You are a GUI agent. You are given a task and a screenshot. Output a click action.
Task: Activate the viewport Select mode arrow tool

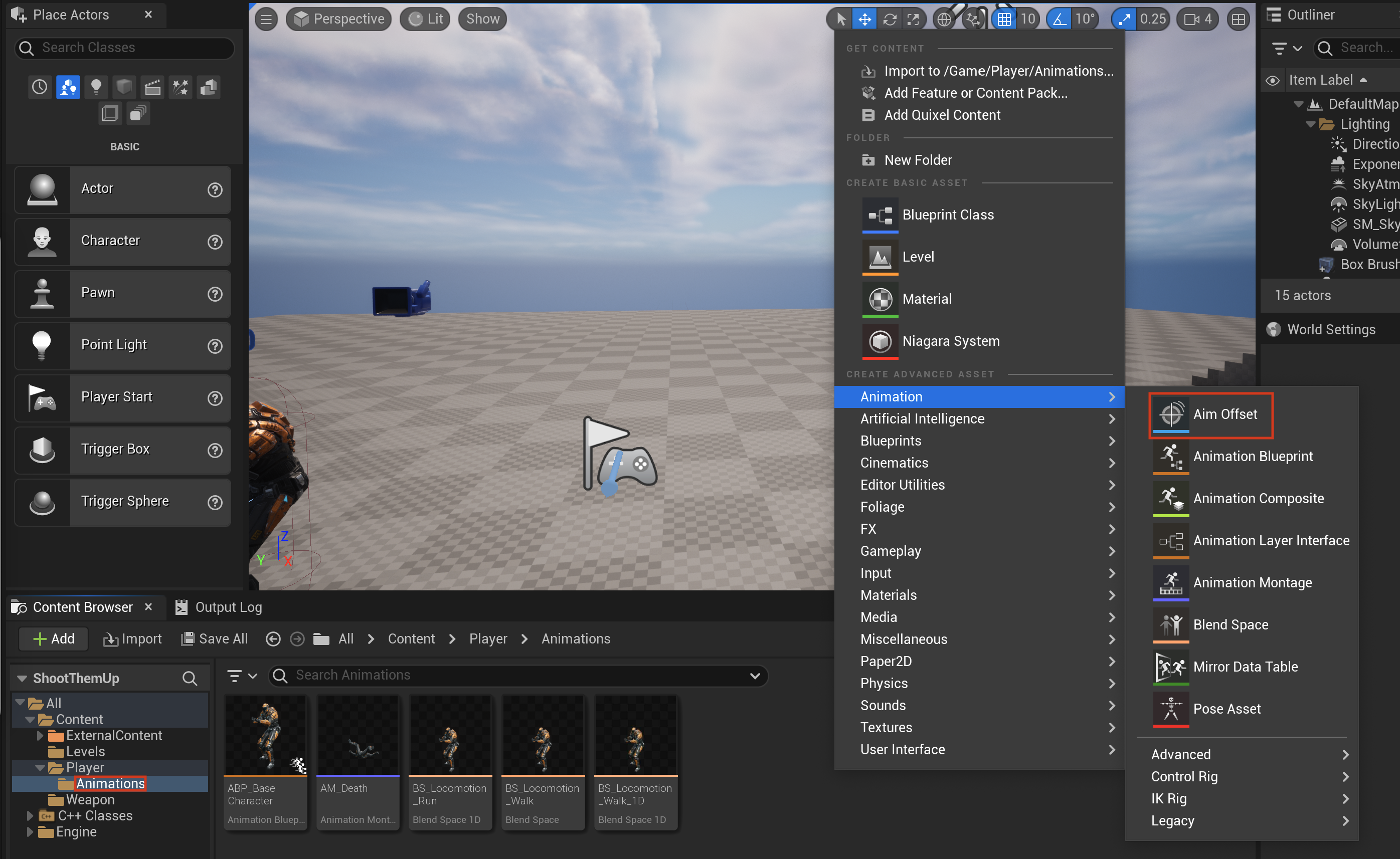tap(841, 19)
